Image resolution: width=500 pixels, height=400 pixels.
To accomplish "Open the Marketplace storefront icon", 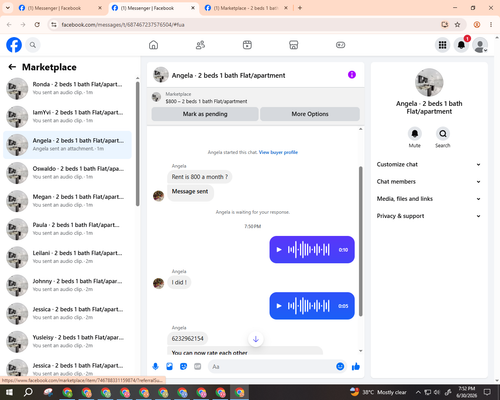I will click(294, 45).
